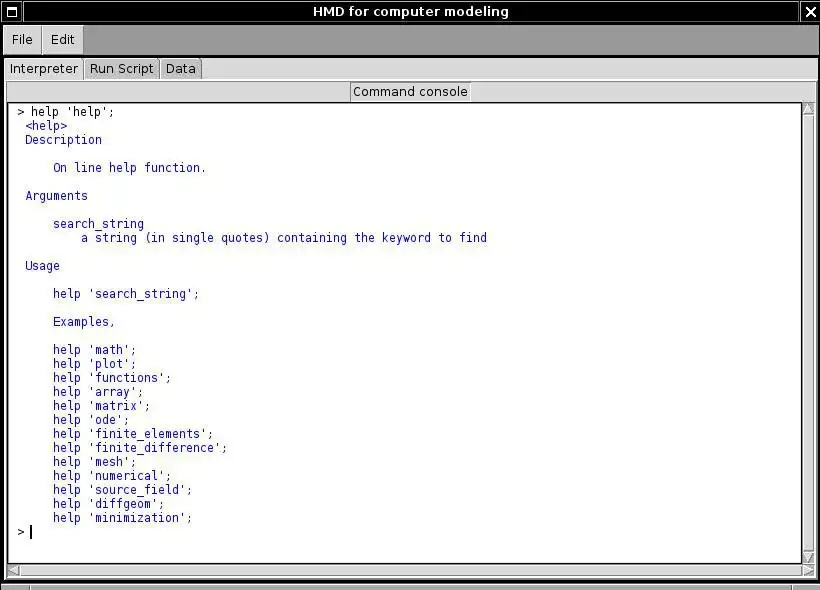Click the Command console label
This screenshot has height=590, width=820.
point(410,92)
